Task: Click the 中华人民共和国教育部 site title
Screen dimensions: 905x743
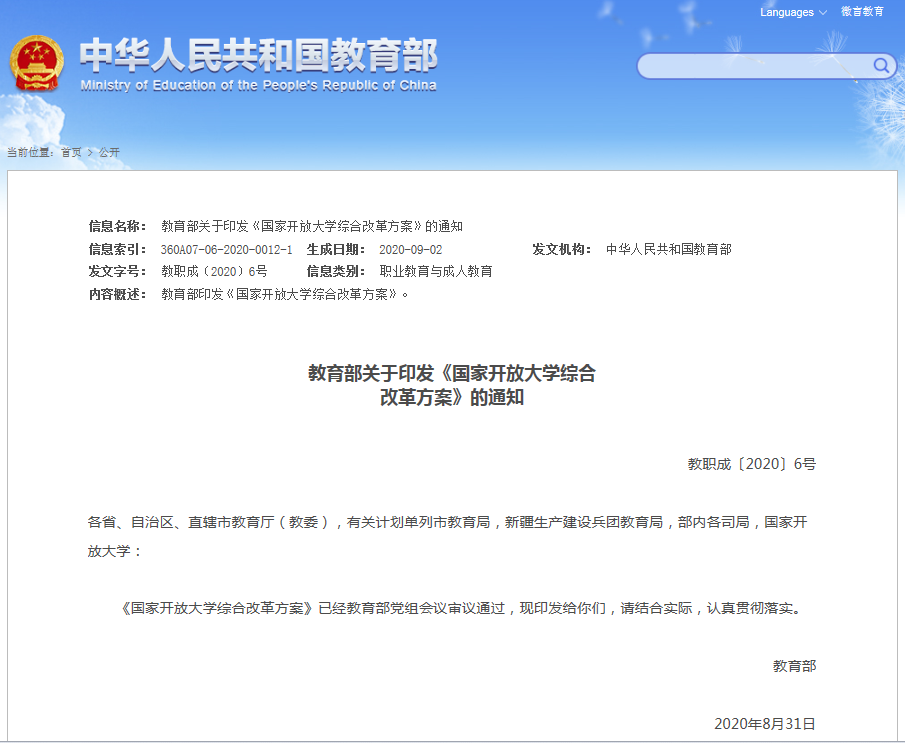Action: click(258, 55)
